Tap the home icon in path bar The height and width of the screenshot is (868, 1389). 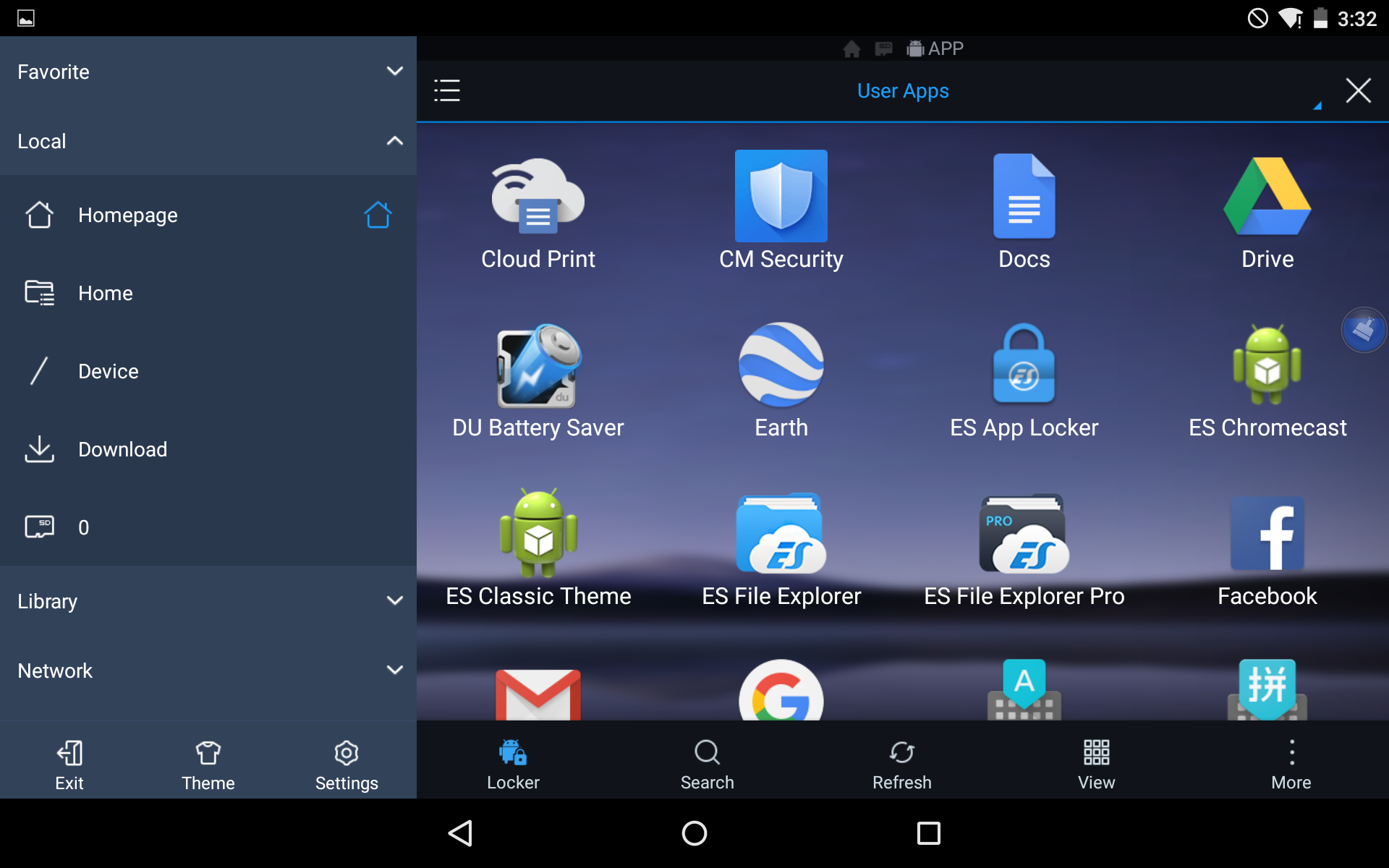851,48
